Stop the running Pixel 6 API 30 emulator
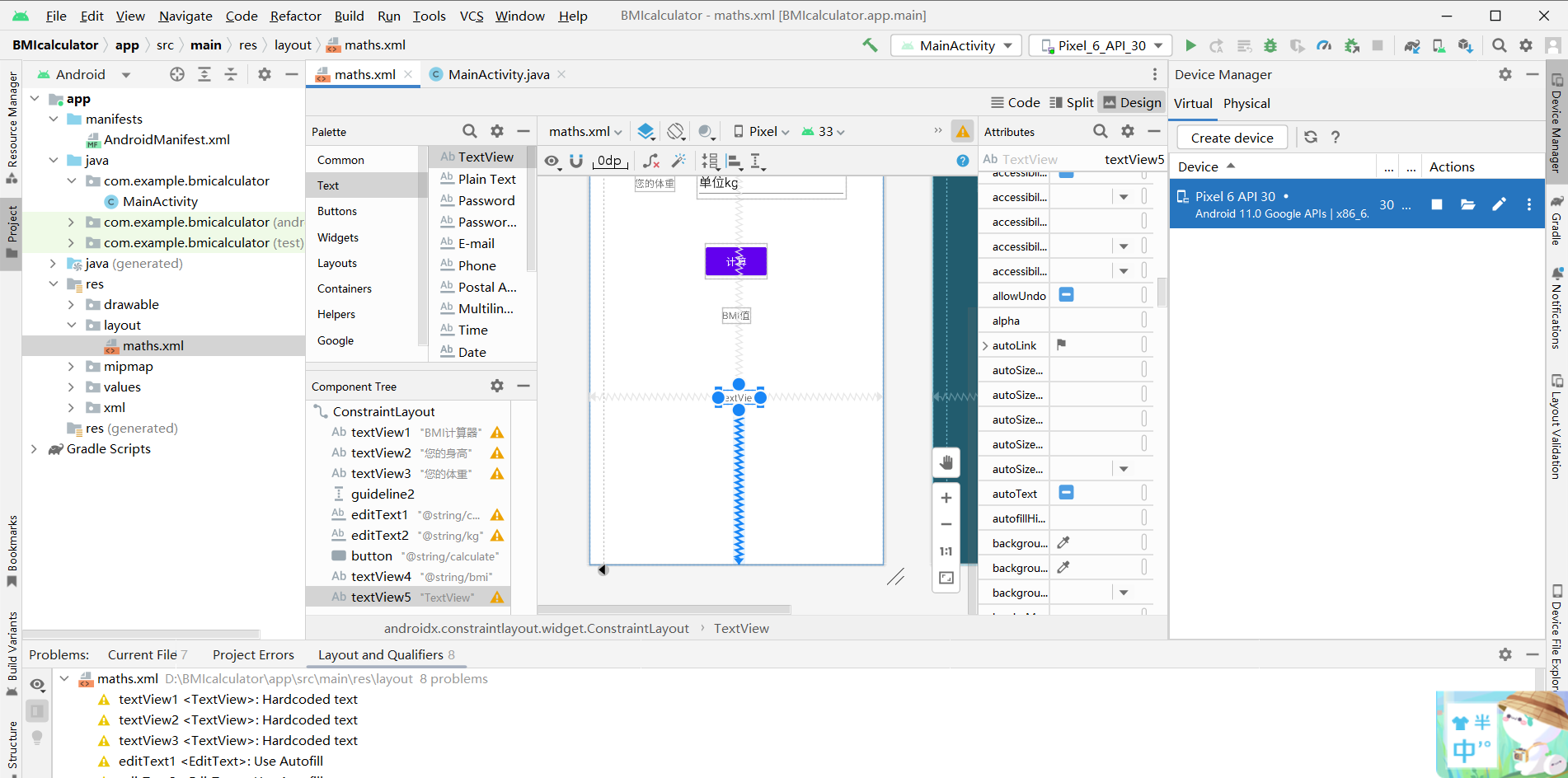 coord(1437,204)
